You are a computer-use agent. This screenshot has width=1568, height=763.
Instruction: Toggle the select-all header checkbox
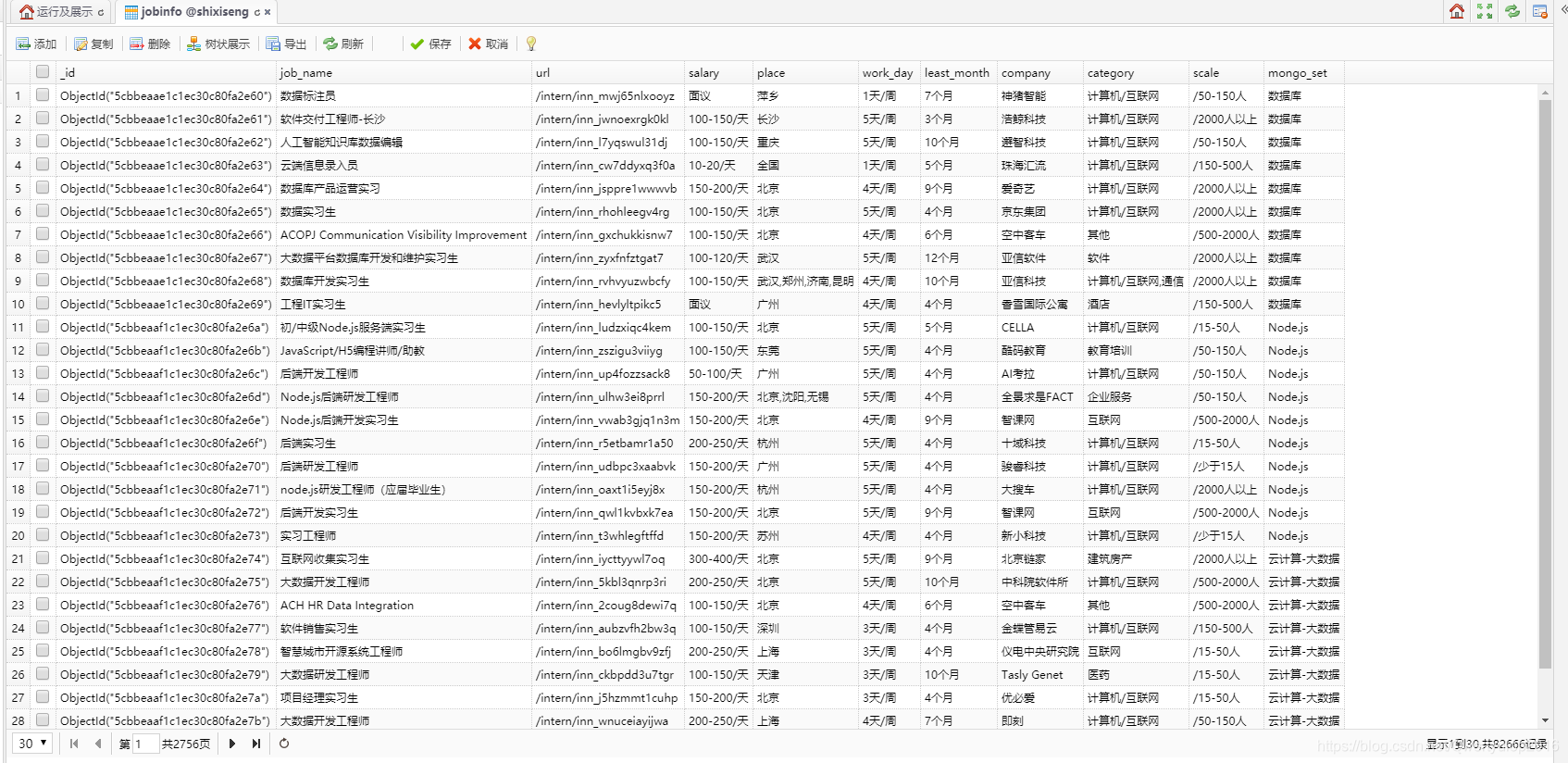point(43,71)
